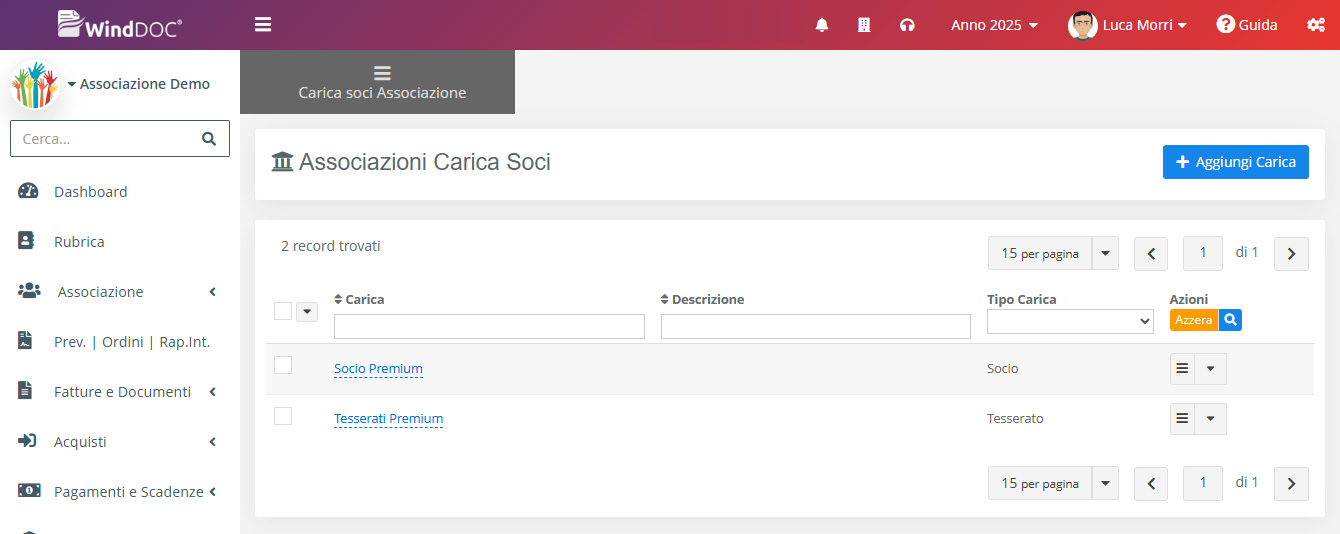
Task: Open Prev. | Ordini | Rap.Int. menu
Action: click(132, 341)
